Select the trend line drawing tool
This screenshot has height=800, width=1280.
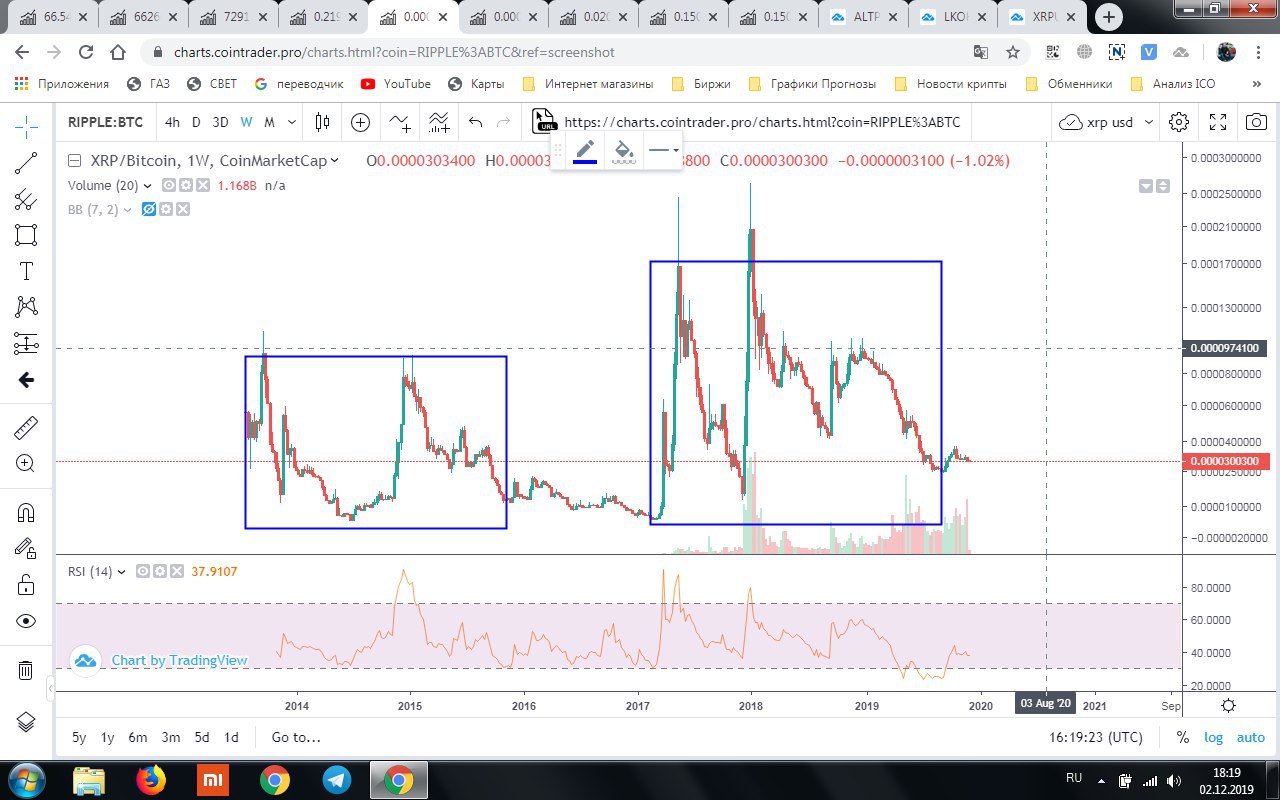pos(26,163)
